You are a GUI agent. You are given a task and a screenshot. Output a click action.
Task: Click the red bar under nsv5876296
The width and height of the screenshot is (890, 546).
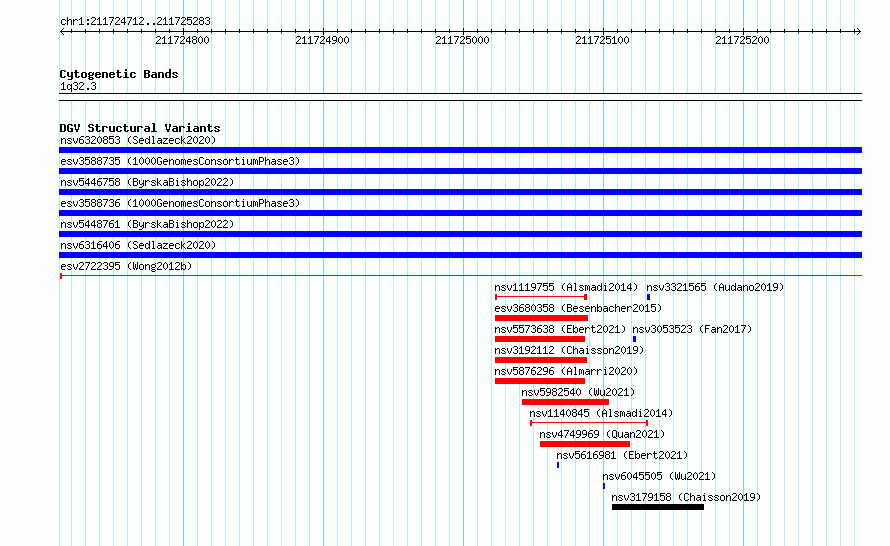point(540,381)
